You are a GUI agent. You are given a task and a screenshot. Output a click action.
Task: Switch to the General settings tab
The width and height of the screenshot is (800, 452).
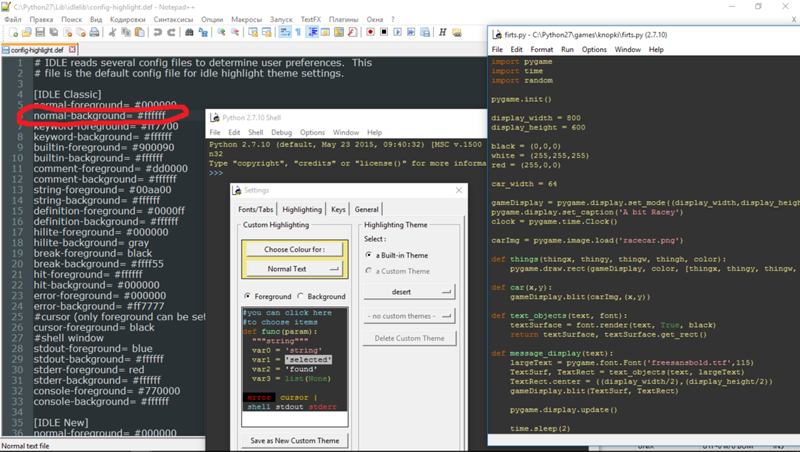(x=366, y=209)
